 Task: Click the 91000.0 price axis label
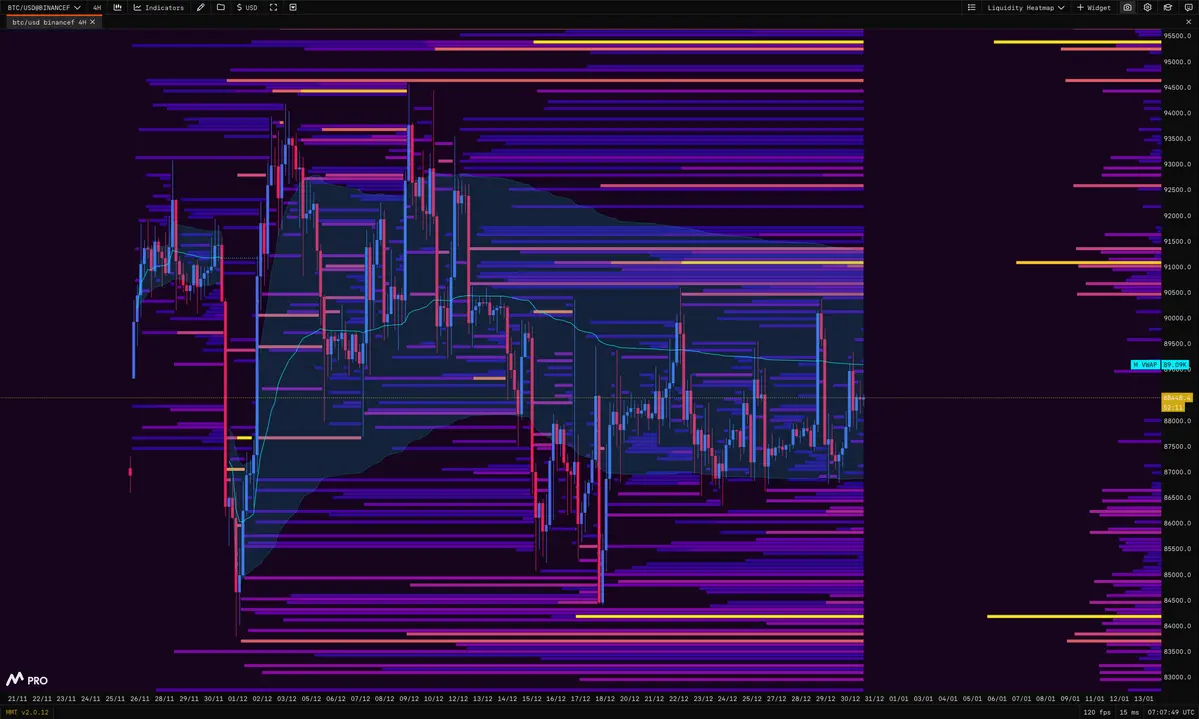(x=1178, y=267)
